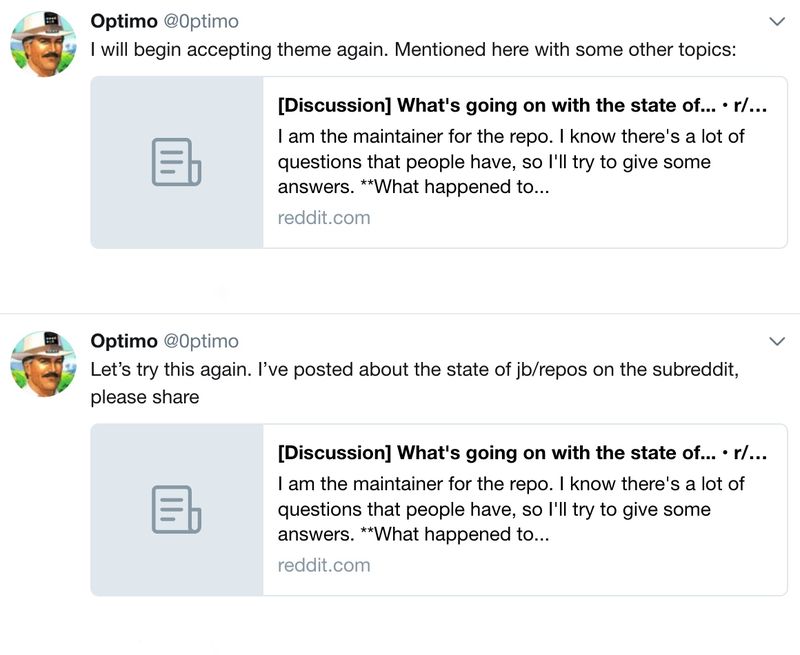
Task: Click the @0ptimo handle on the second tweet
Action: (x=201, y=341)
